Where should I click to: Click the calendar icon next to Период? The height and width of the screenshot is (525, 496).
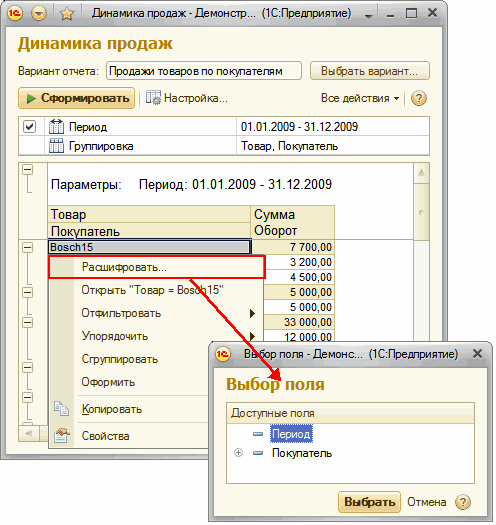(x=56, y=127)
